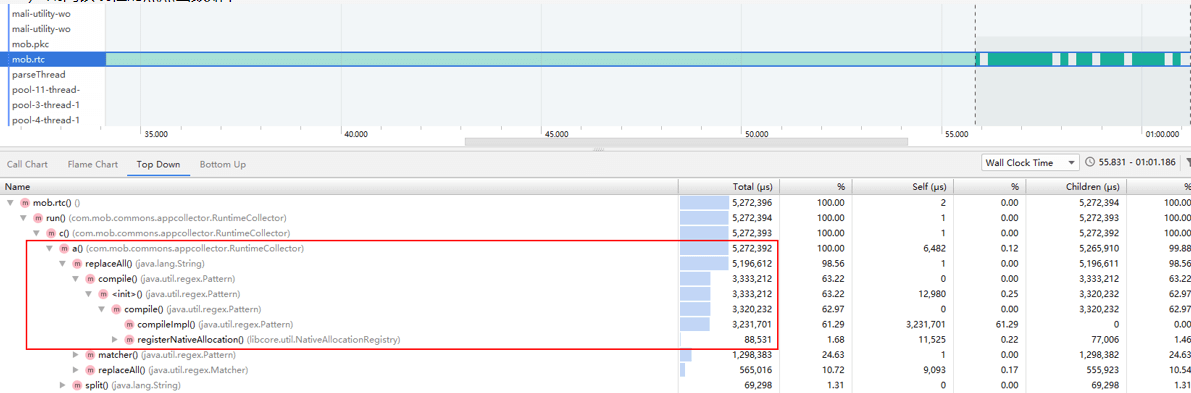This screenshot has height=393, width=1191.
Task: Click the self value 9,093
Action: (x=935, y=370)
